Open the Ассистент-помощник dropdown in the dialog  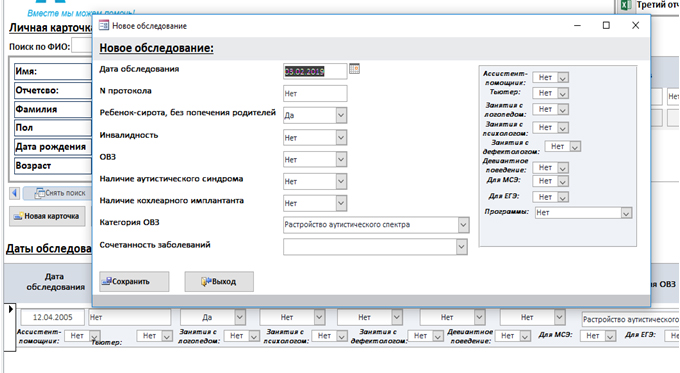563,78
